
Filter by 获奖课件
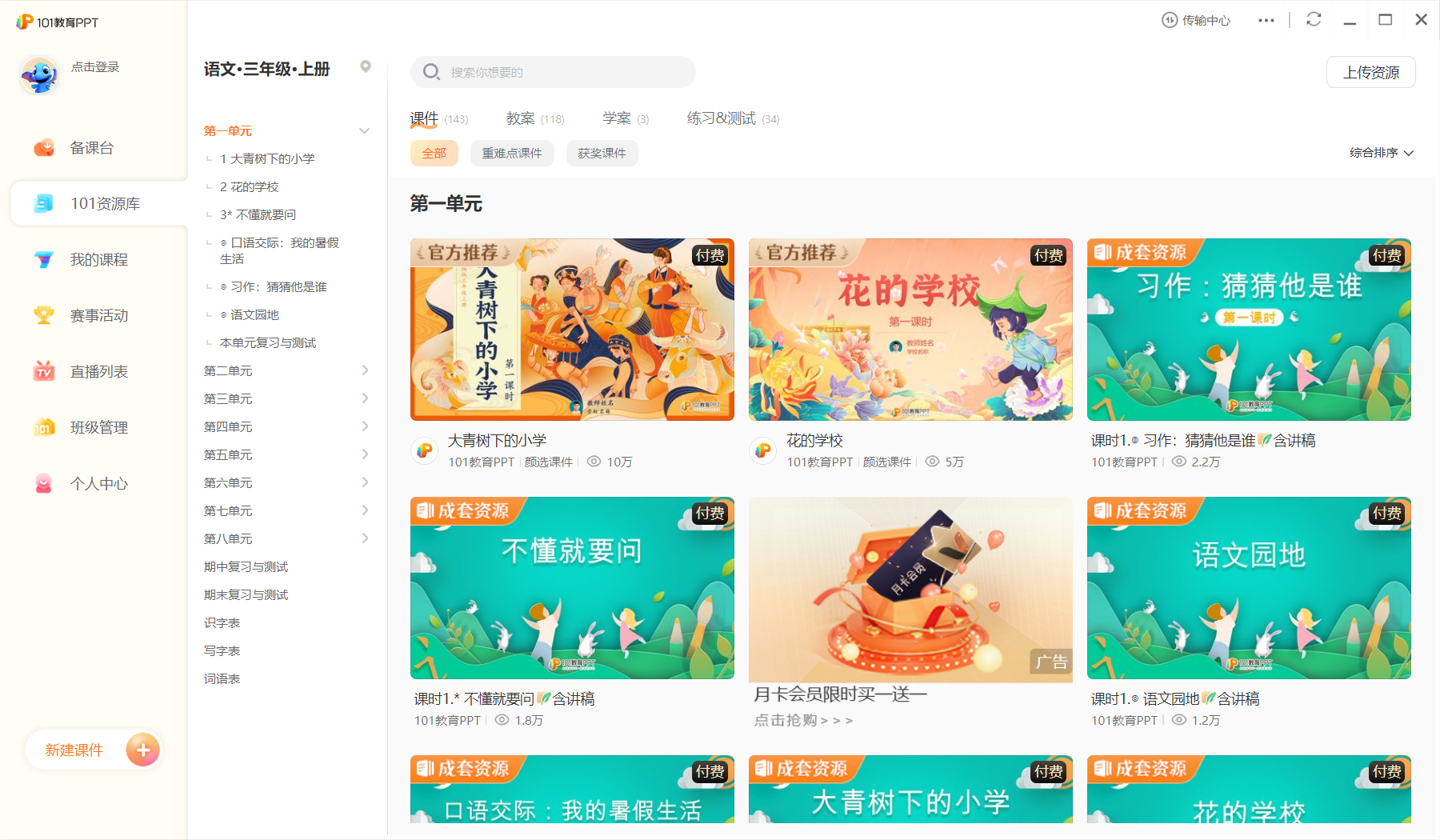click(x=602, y=153)
